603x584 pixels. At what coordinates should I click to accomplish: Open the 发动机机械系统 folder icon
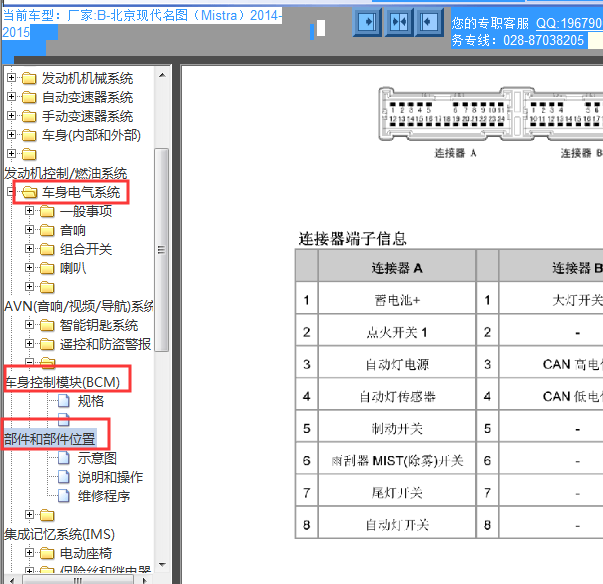29,78
